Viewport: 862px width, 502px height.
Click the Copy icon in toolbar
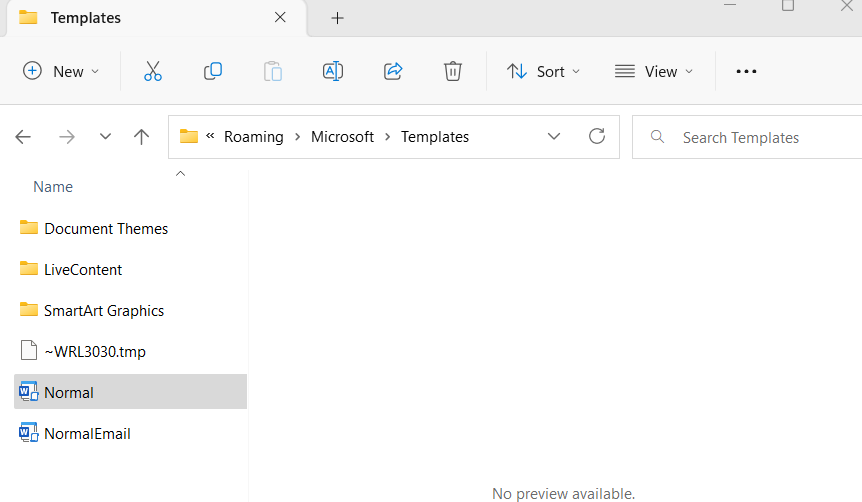(x=213, y=71)
